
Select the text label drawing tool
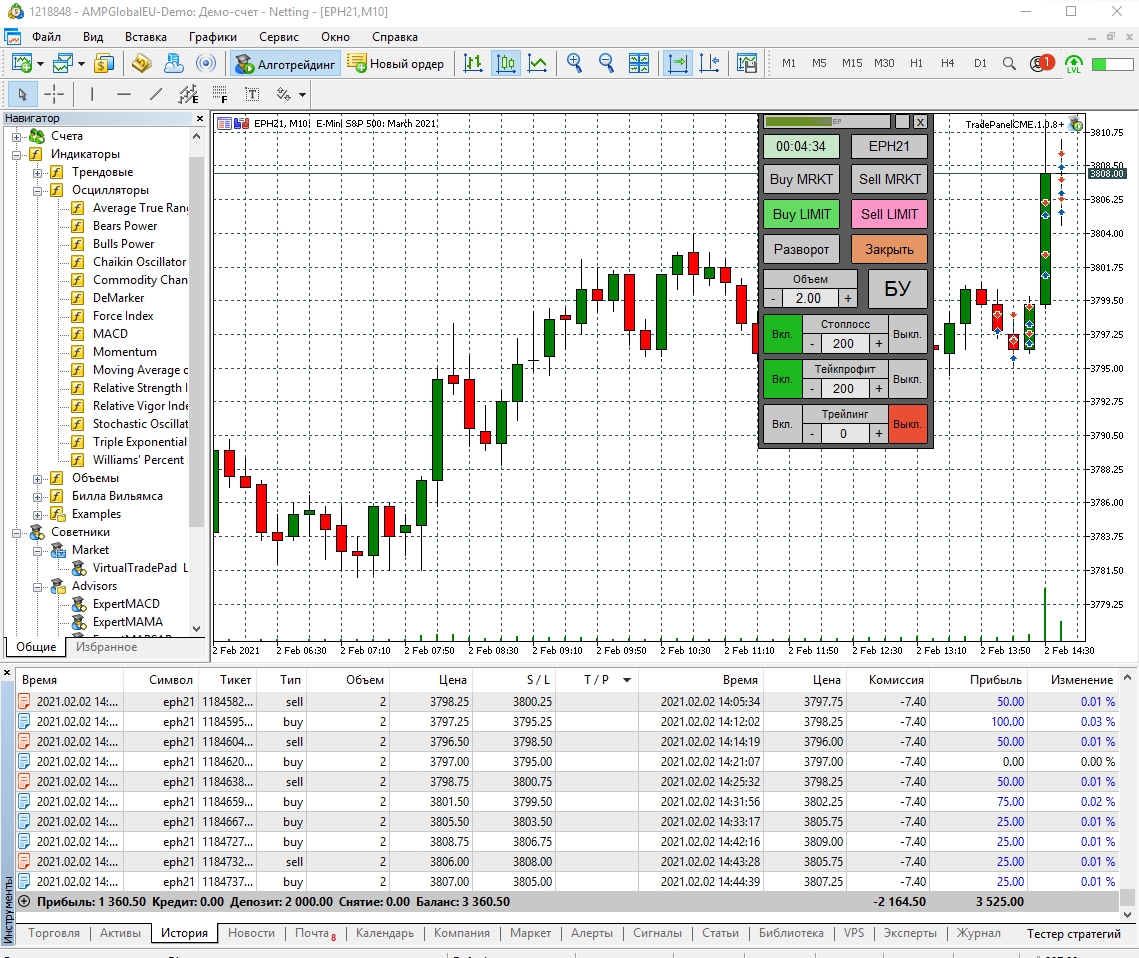252,94
